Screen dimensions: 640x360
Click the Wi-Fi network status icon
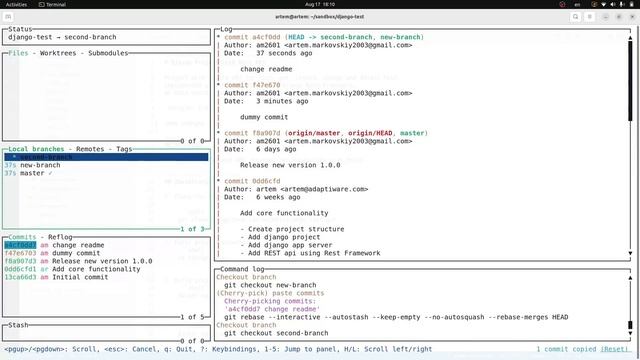point(604,4)
